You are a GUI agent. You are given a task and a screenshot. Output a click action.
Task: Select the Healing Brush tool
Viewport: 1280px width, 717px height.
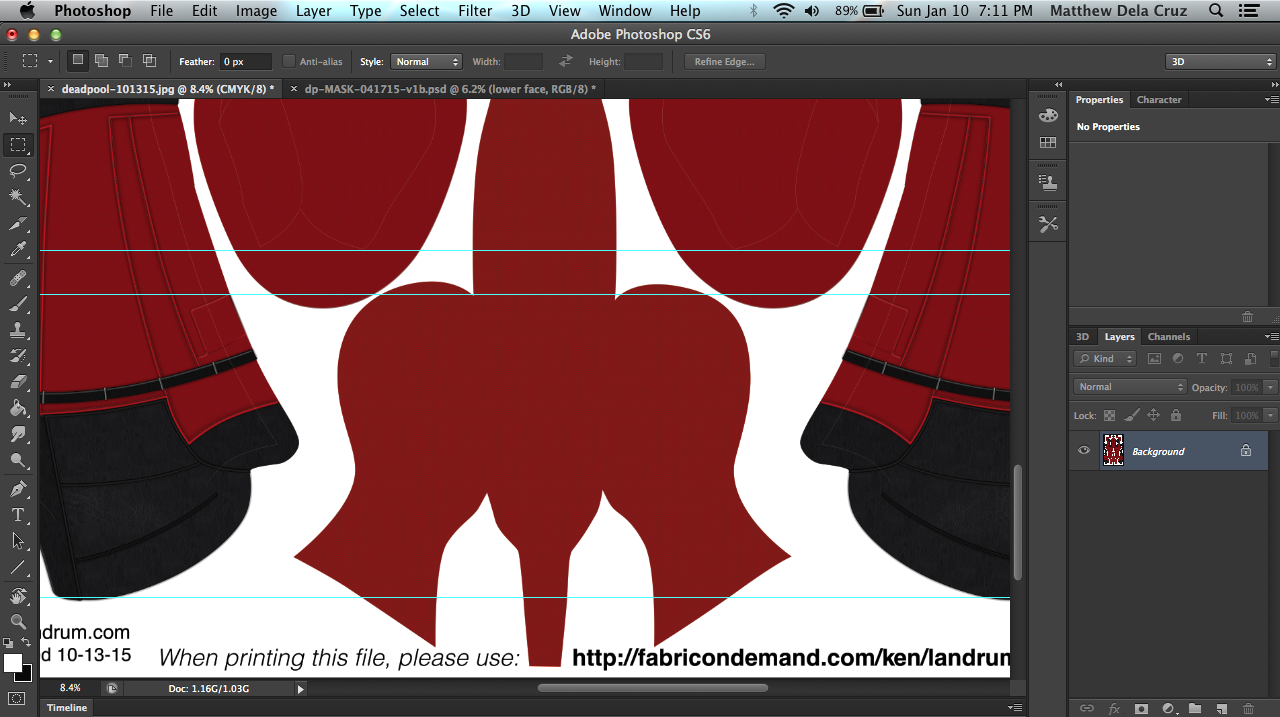pos(18,277)
